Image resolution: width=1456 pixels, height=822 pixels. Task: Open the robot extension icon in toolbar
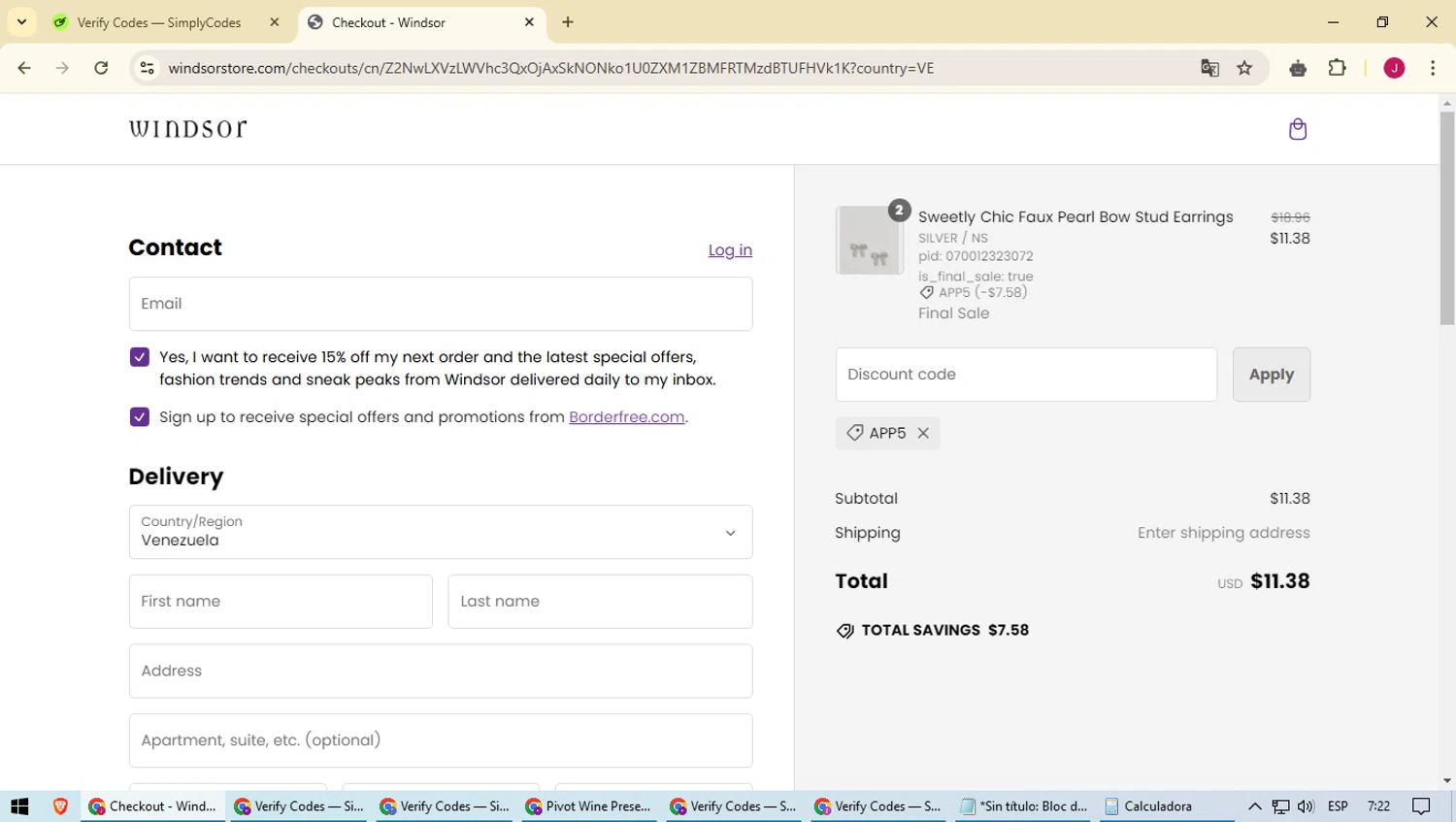tap(1298, 68)
